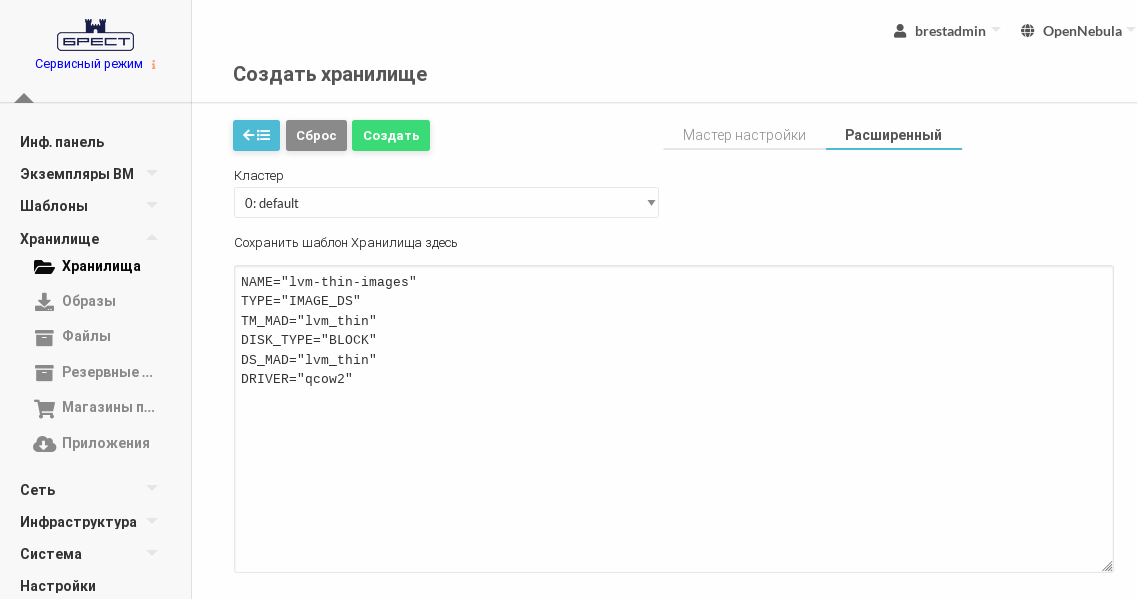Click the Магазины shopping cart icon

coord(44,408)
